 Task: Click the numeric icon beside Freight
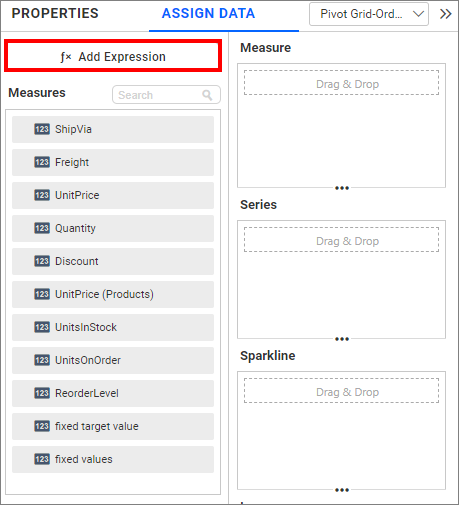42,162
